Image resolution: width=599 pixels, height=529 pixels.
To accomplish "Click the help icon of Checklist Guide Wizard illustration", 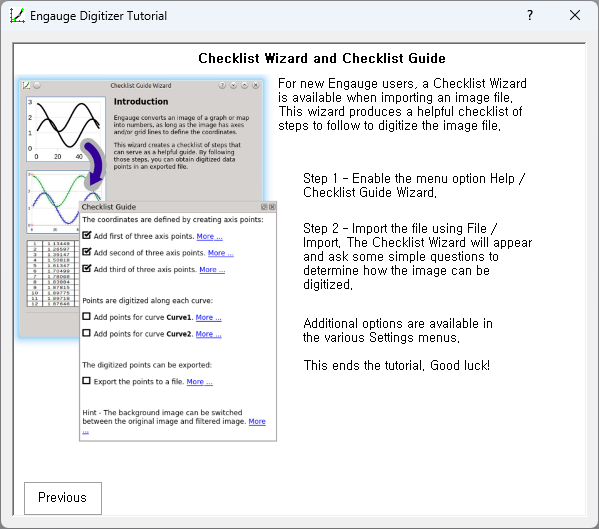I will pyautogui.click(x=222, y=85).
